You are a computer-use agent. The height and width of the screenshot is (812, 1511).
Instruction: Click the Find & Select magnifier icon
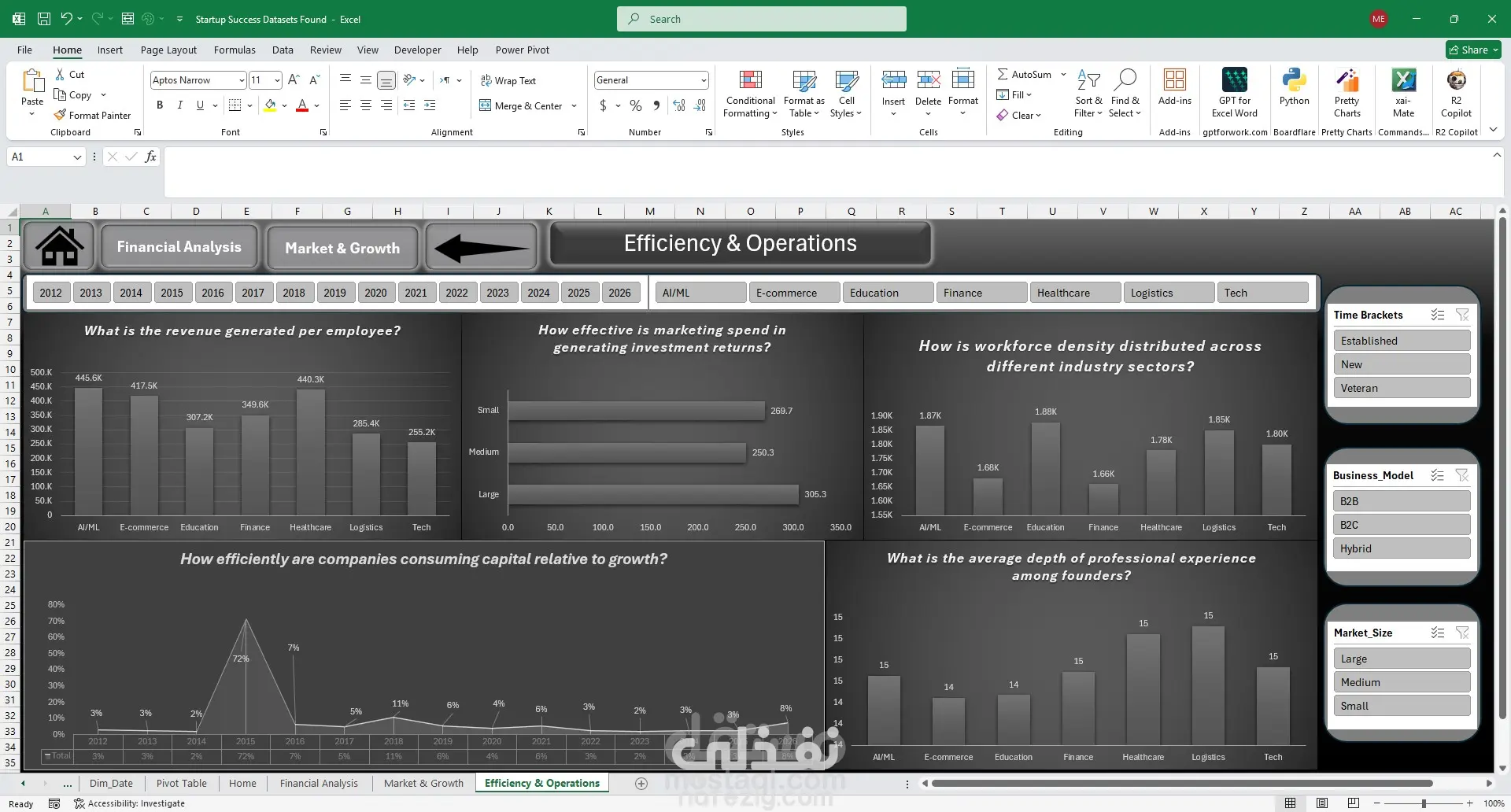(x=1125, y=80)
